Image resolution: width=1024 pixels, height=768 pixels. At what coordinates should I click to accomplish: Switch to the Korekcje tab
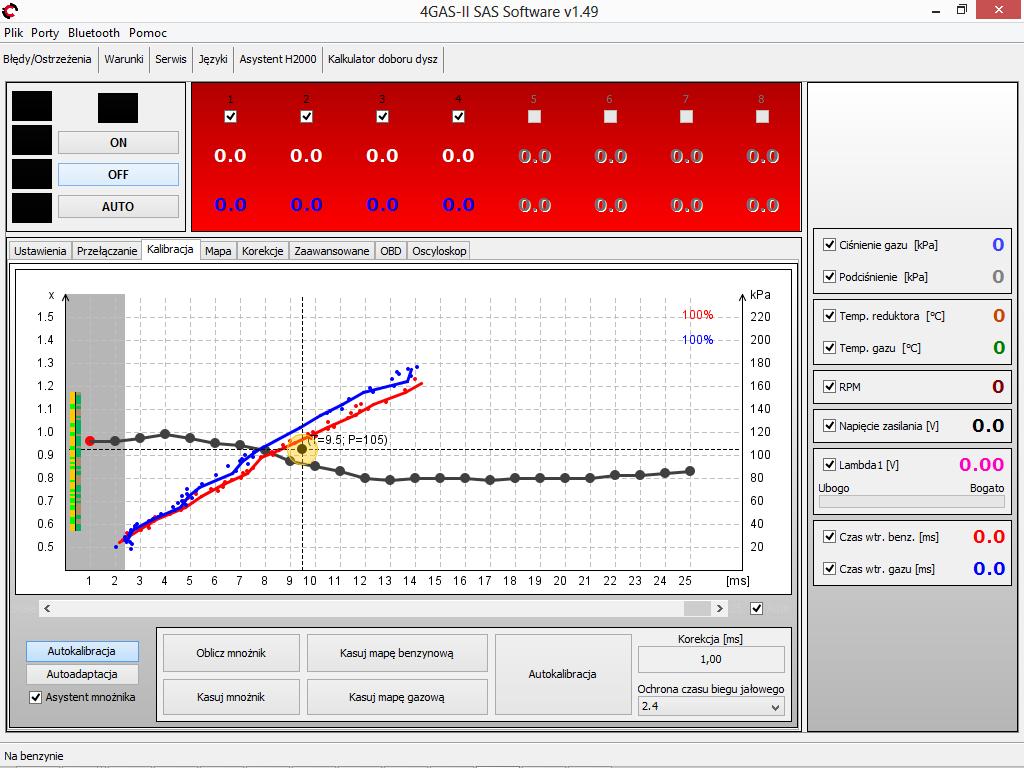pyautogui.click(x=263, y=251)
